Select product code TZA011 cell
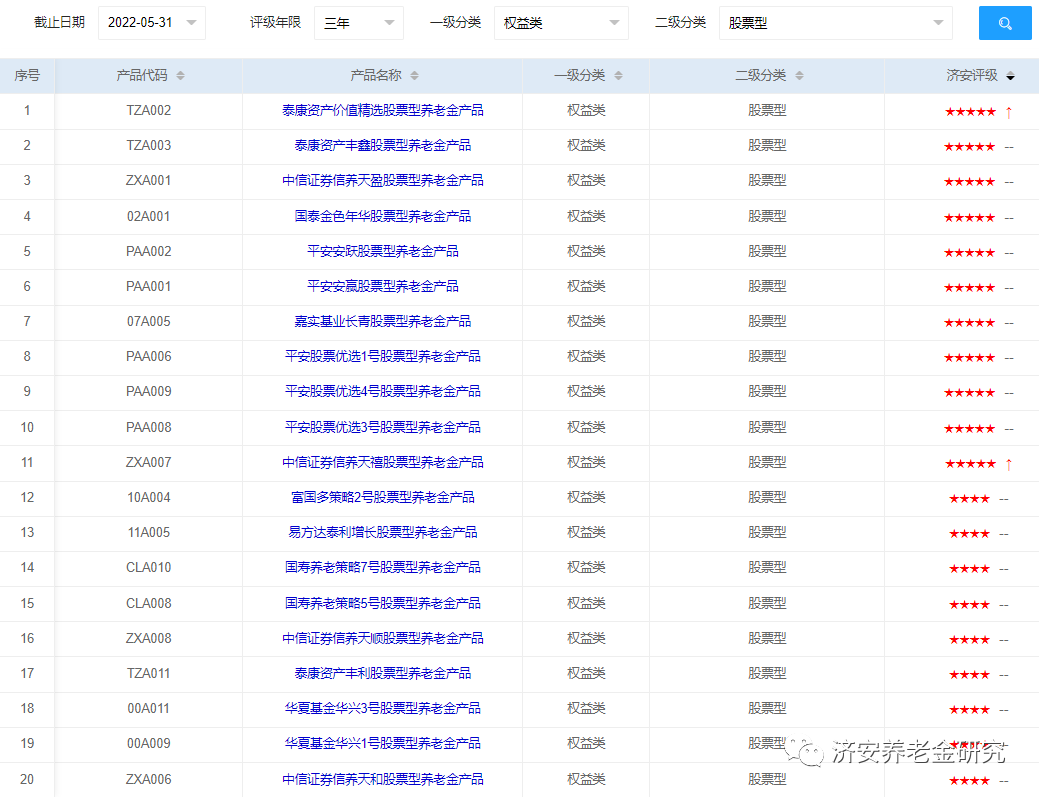Image resolution: width=1039 pixels, height=797 pixels. 148,674
